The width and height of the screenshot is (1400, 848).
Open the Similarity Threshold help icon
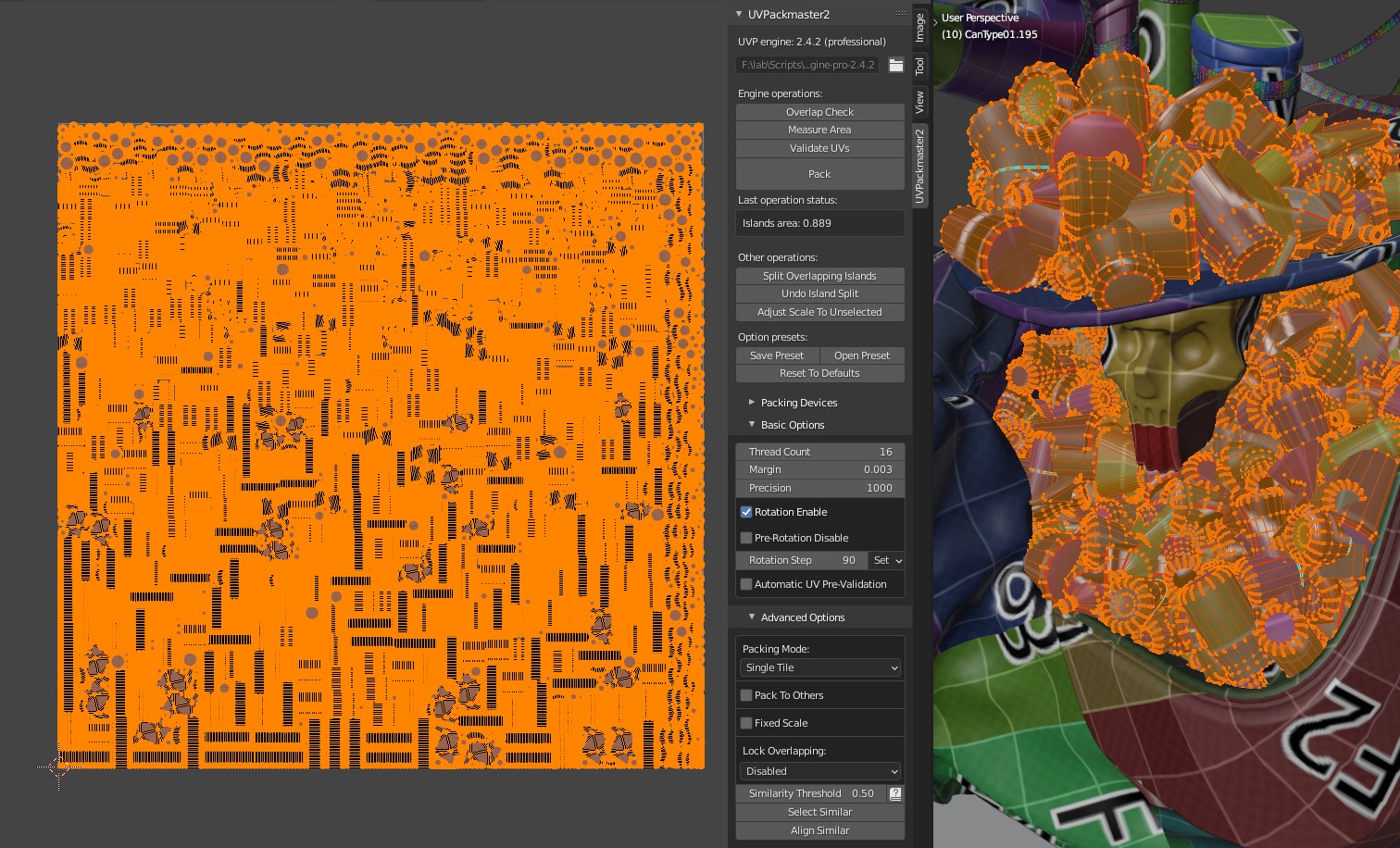(x=895, y=793)
